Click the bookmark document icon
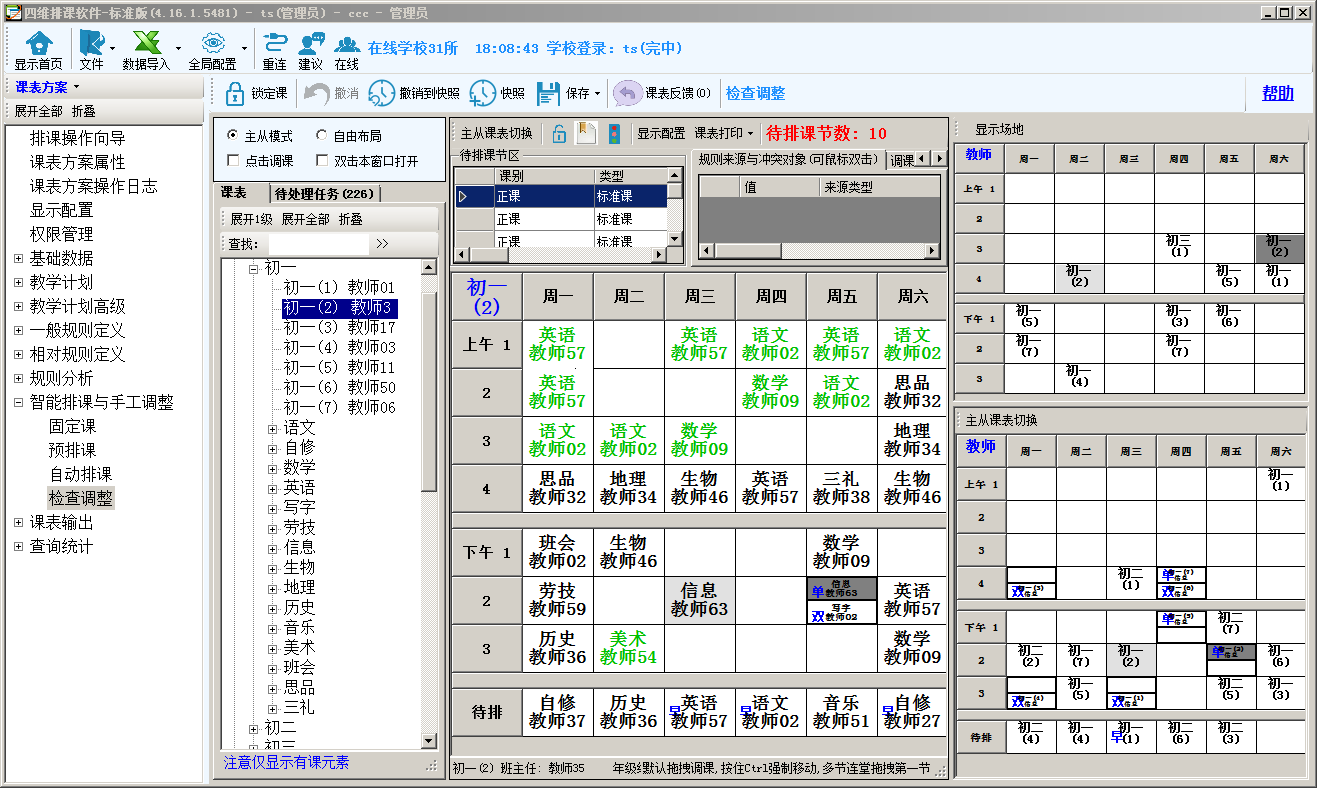The image size is (1317, 788). point(586,133)
